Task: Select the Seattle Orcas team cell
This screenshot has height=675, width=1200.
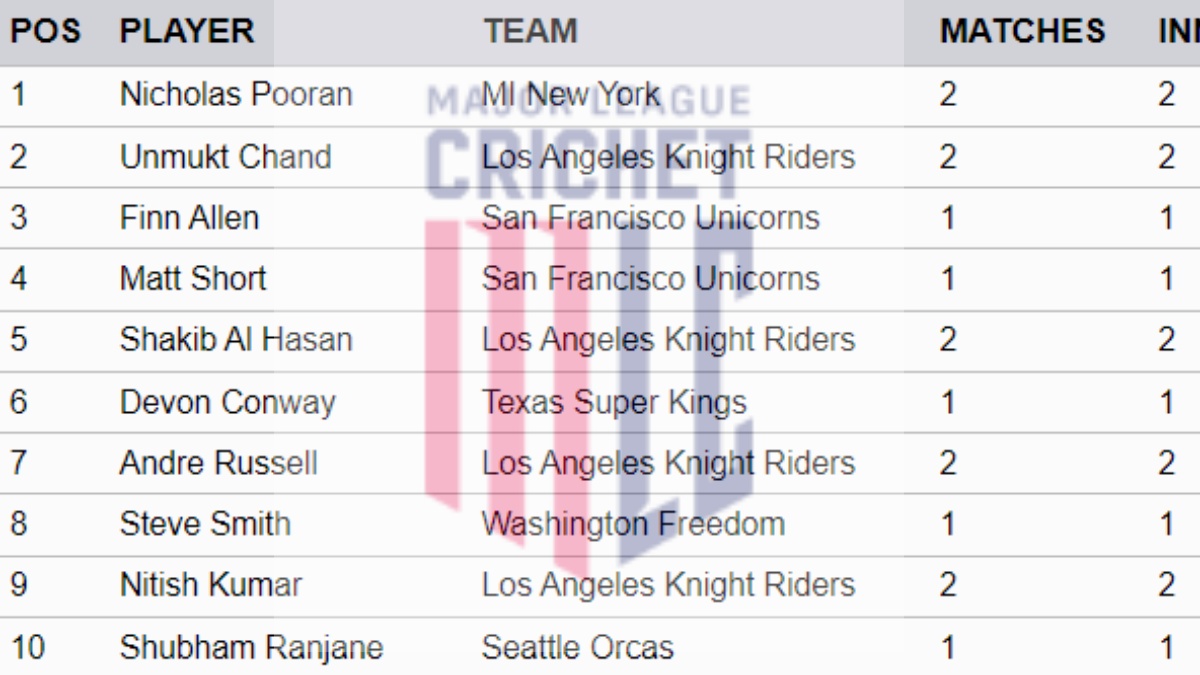Action: tap(577, 647)
